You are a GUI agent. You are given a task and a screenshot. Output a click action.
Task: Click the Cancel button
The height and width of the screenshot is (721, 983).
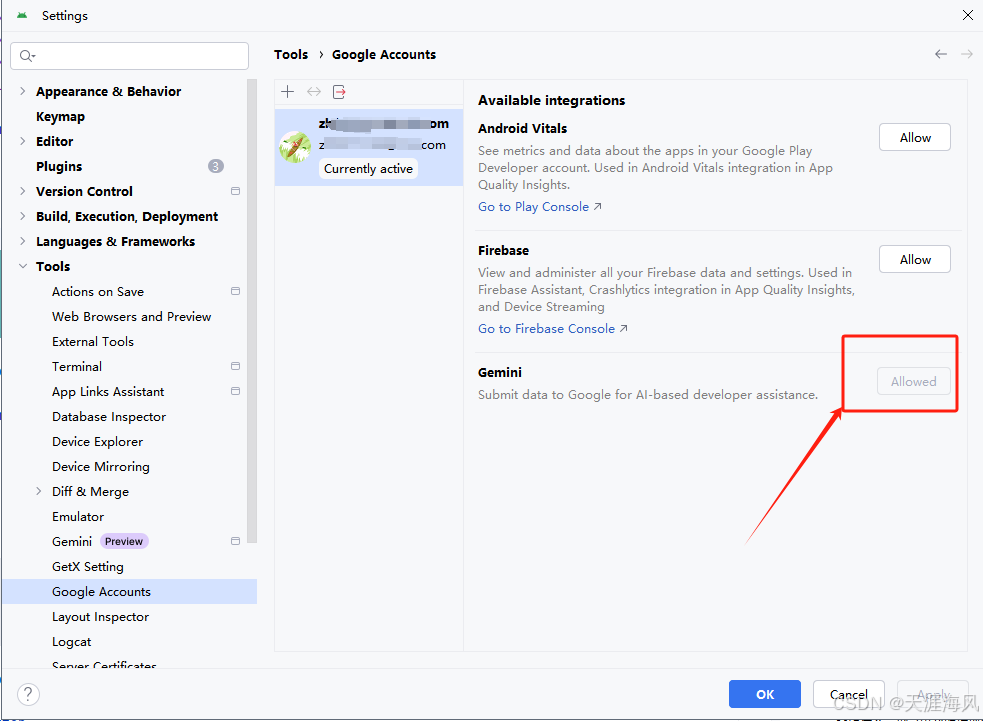coord(849,694)
